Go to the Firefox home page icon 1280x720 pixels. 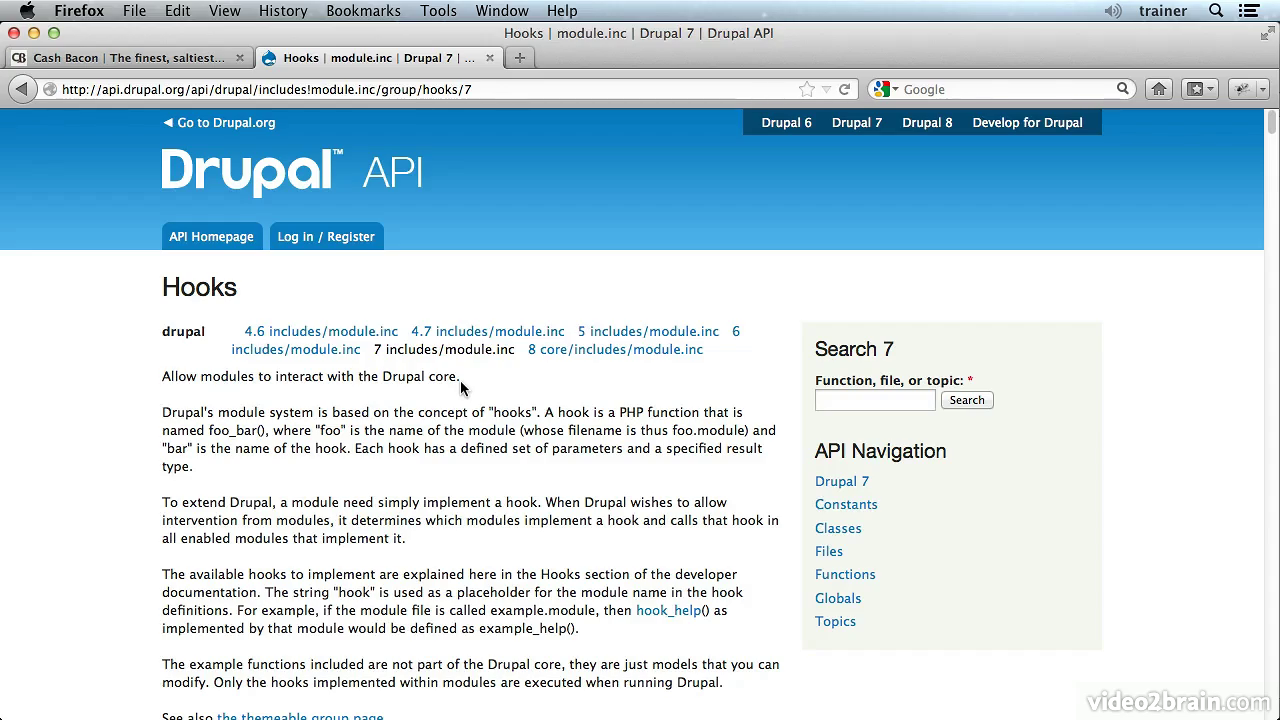click(x=1159, y=89)
